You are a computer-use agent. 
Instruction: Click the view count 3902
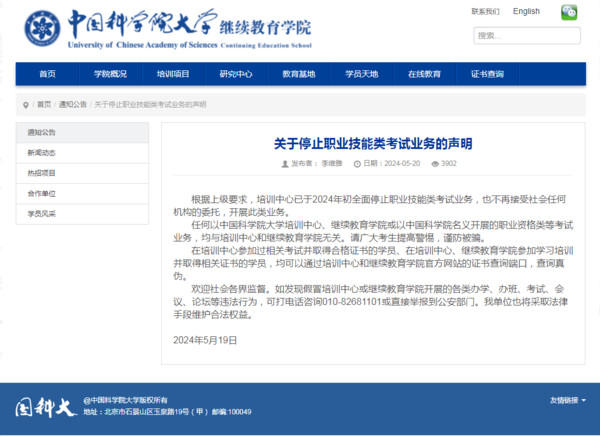449,164
